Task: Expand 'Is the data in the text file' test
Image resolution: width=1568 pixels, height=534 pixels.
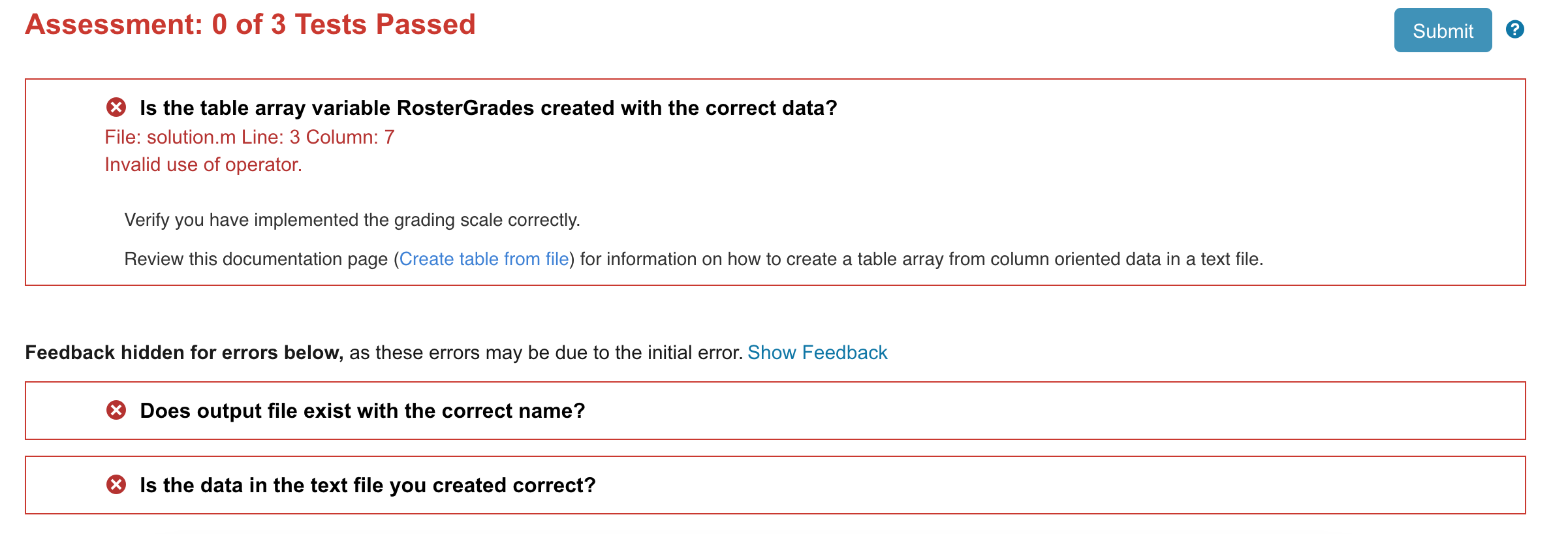Action: click(x=368, y=485)
